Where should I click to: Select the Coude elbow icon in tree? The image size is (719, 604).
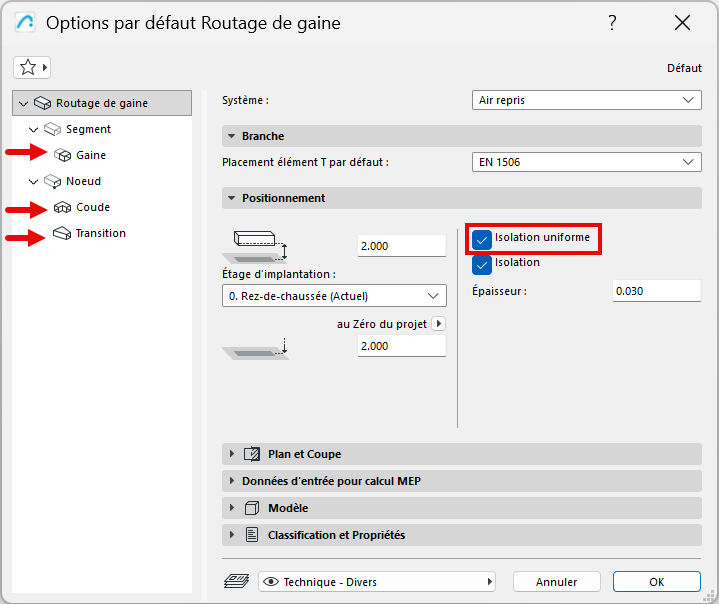click(x=63, y=207)
